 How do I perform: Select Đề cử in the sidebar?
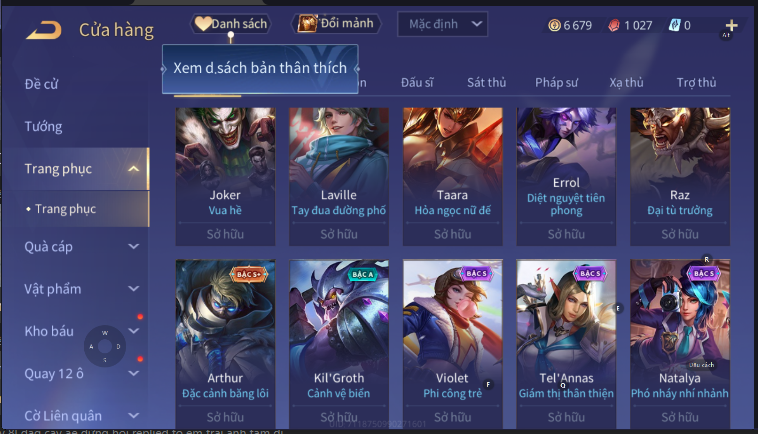tap(41, 84)
